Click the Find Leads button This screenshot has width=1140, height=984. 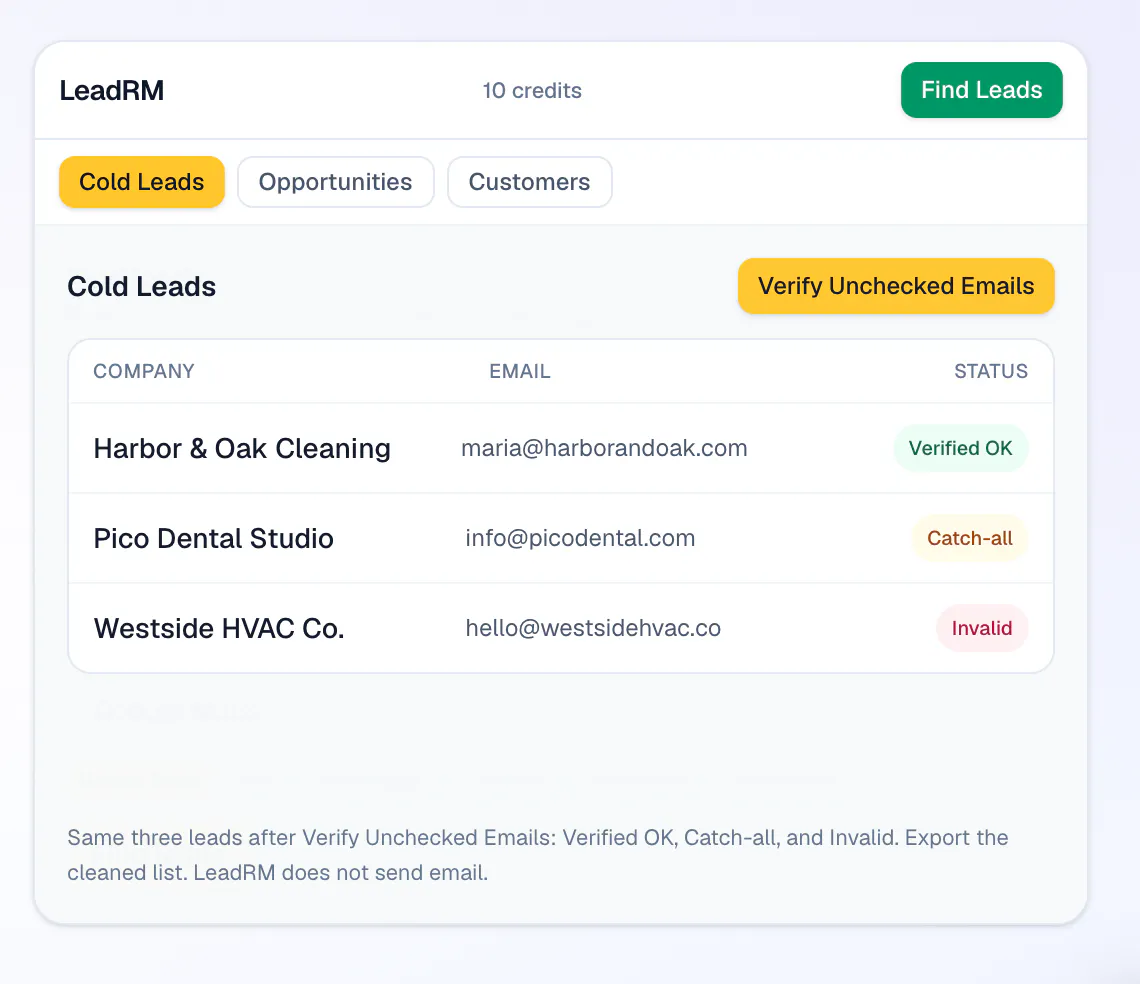pyautogui.click(x=982, y=90)
